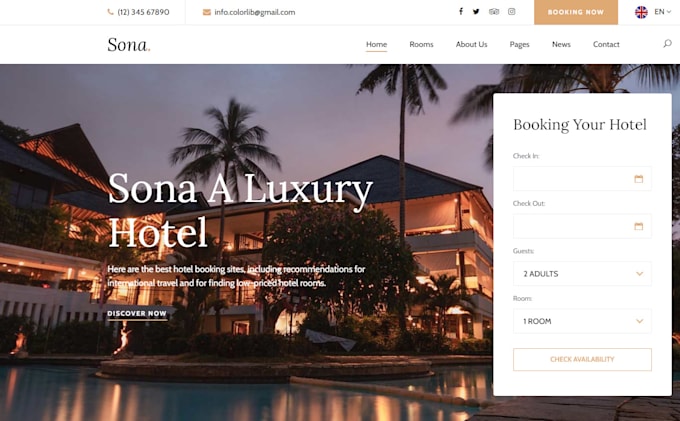Click the Booking Now button
This screenshot has width=680, height=421.
[576, 12]
